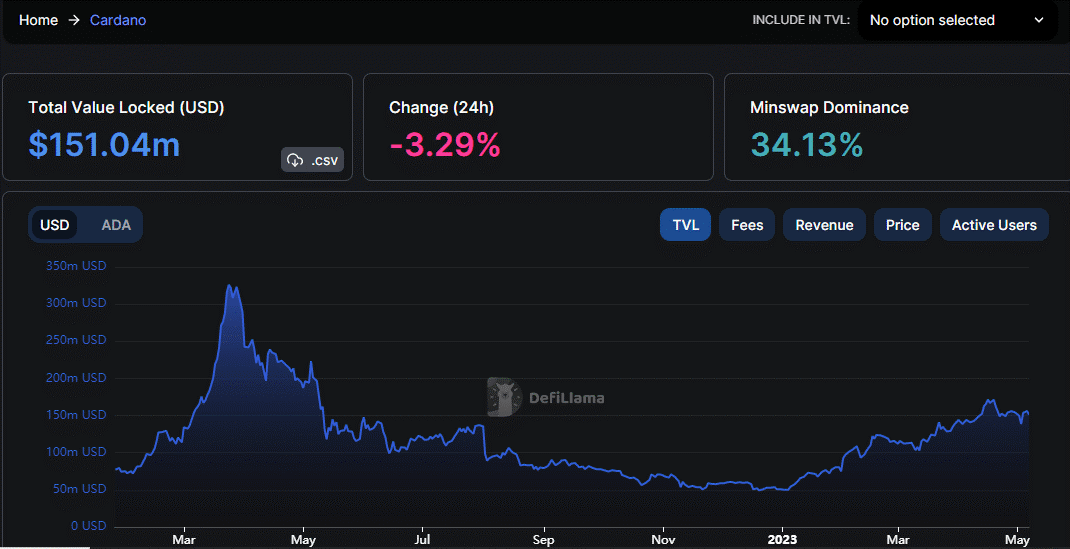
Task: Click the -3.29% 24h change value
Action: [x=445, y=145]
